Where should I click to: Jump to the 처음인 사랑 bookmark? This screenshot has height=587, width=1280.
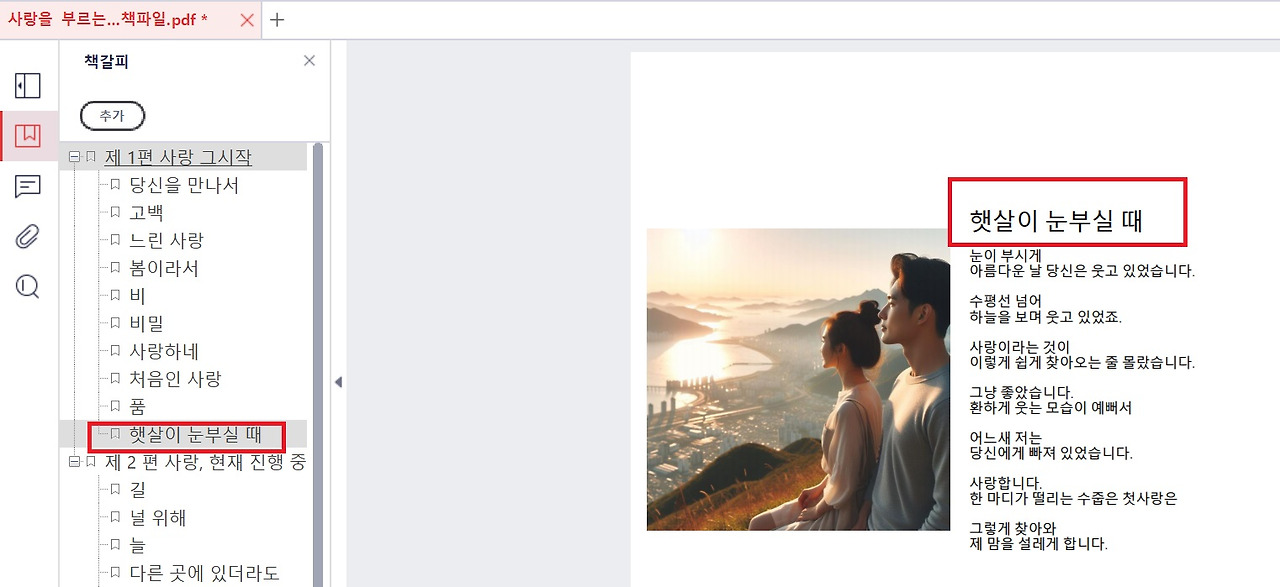(x=175, y=379)
